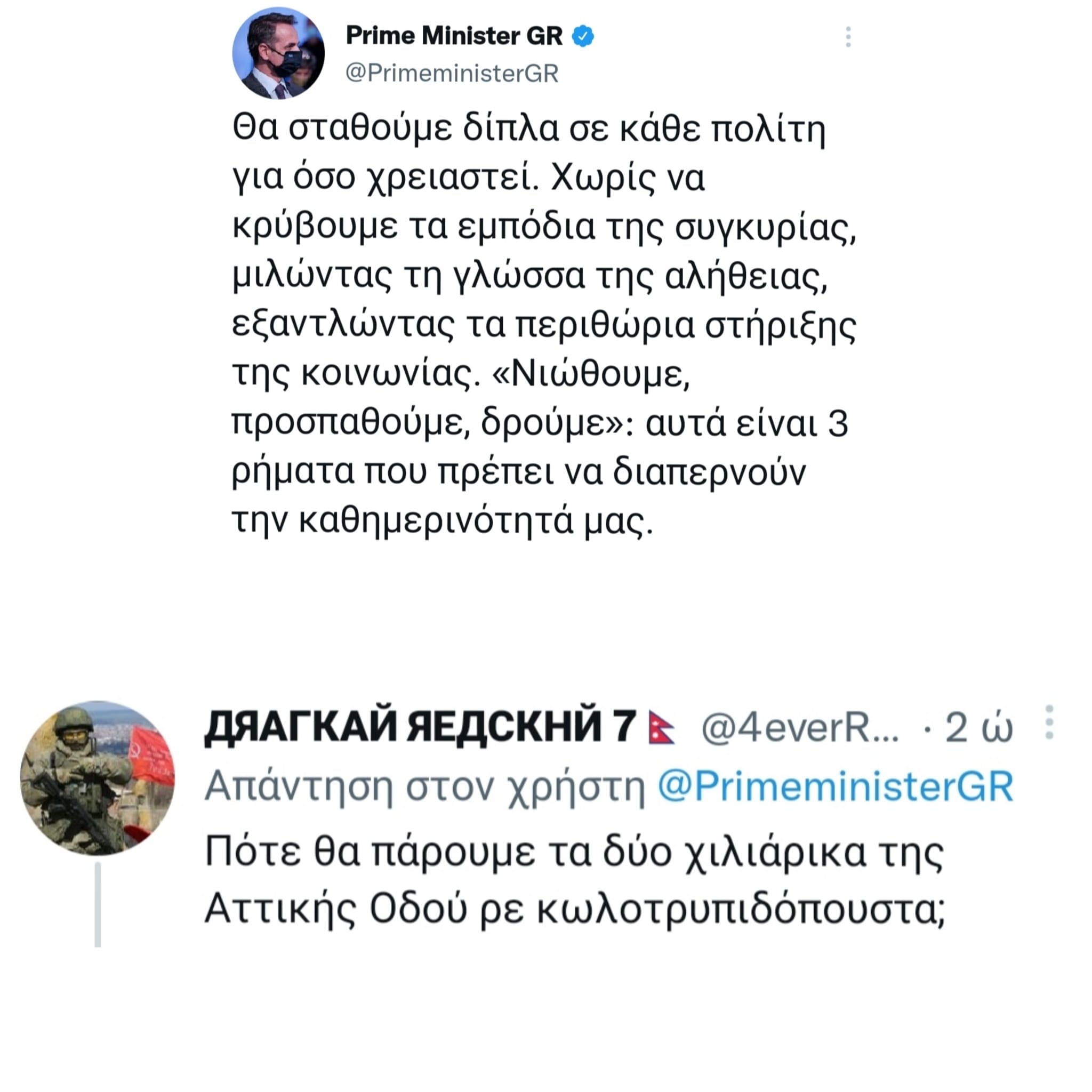Click the Nepal flag emoji in the reply name
The image size is (1092, 1092).
point(661,727)
